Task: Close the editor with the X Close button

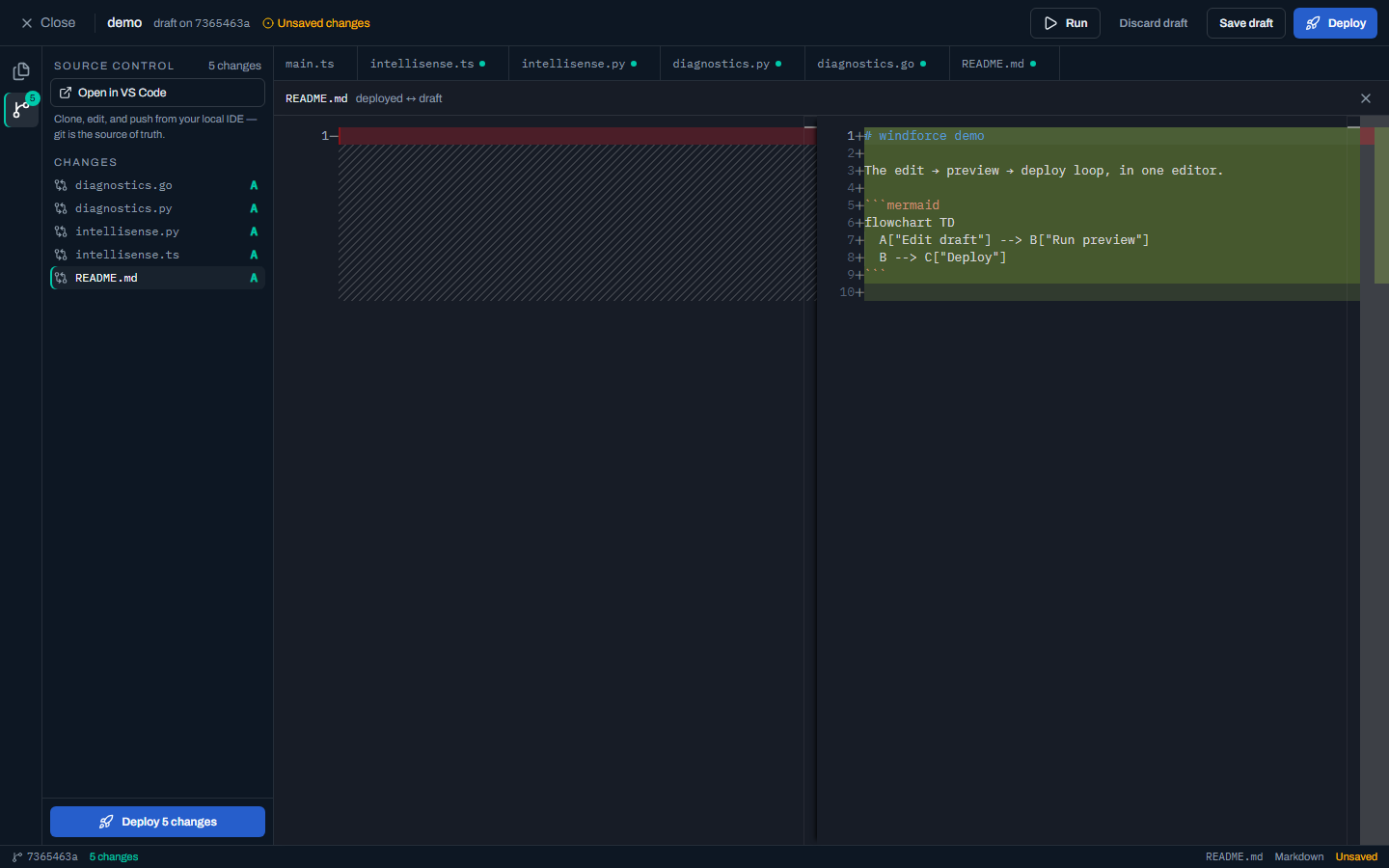Action: (48, 23)
